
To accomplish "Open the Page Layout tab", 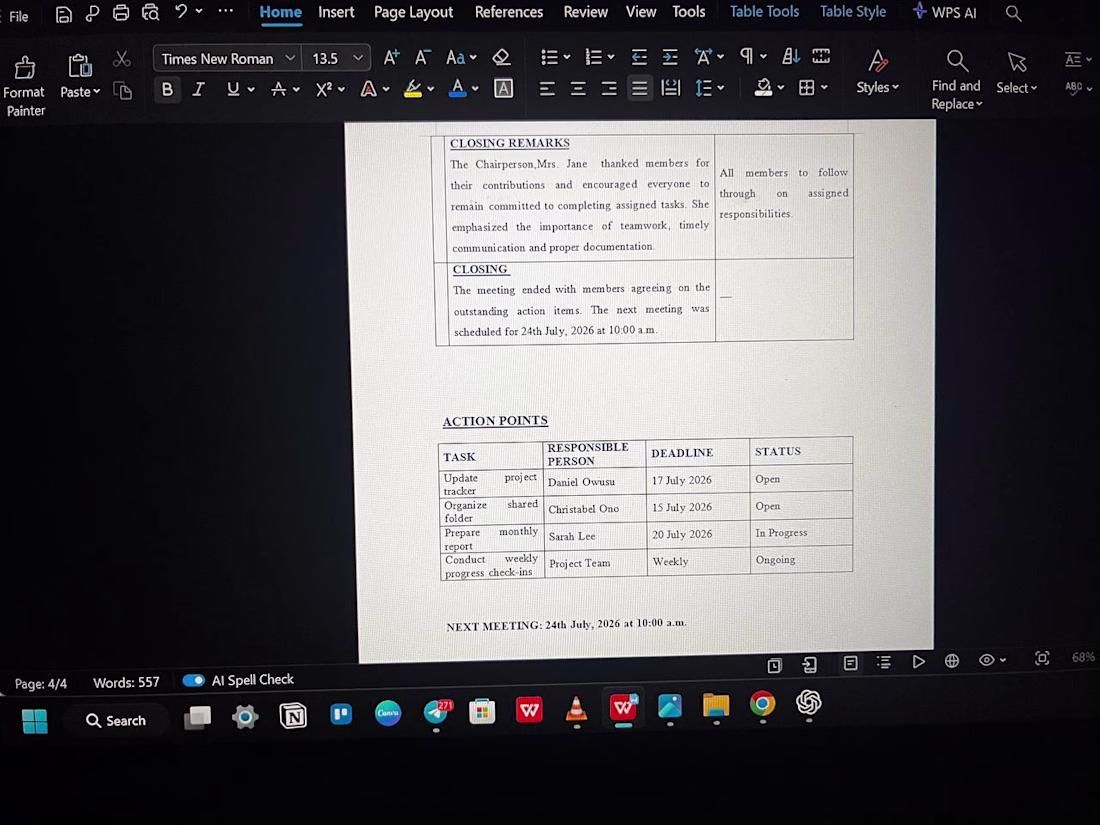I will coord(413,13).
